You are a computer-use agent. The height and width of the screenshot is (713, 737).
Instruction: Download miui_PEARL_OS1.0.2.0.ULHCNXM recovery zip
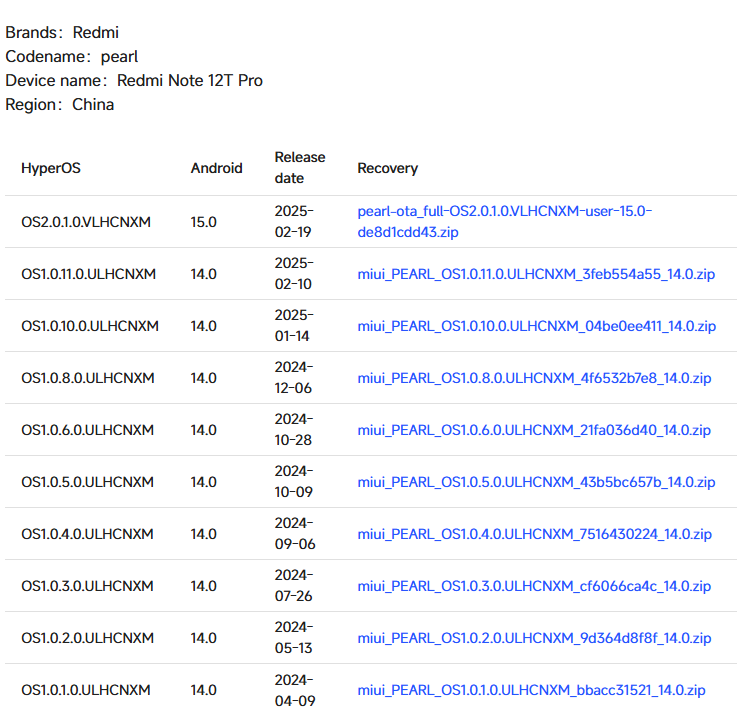pyautogui.click(x=534, y=638)
